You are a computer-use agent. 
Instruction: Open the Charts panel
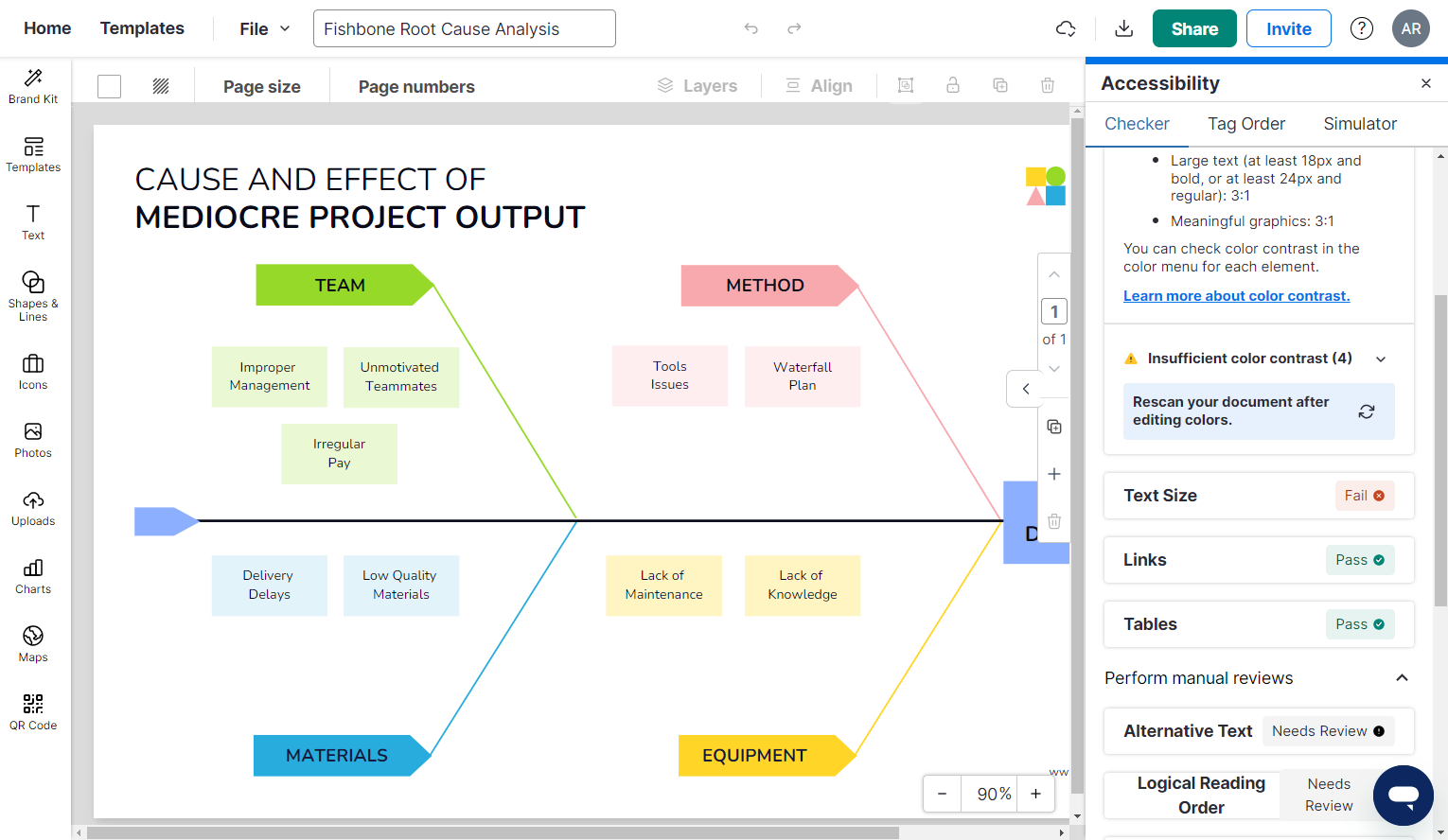[33, 575]
